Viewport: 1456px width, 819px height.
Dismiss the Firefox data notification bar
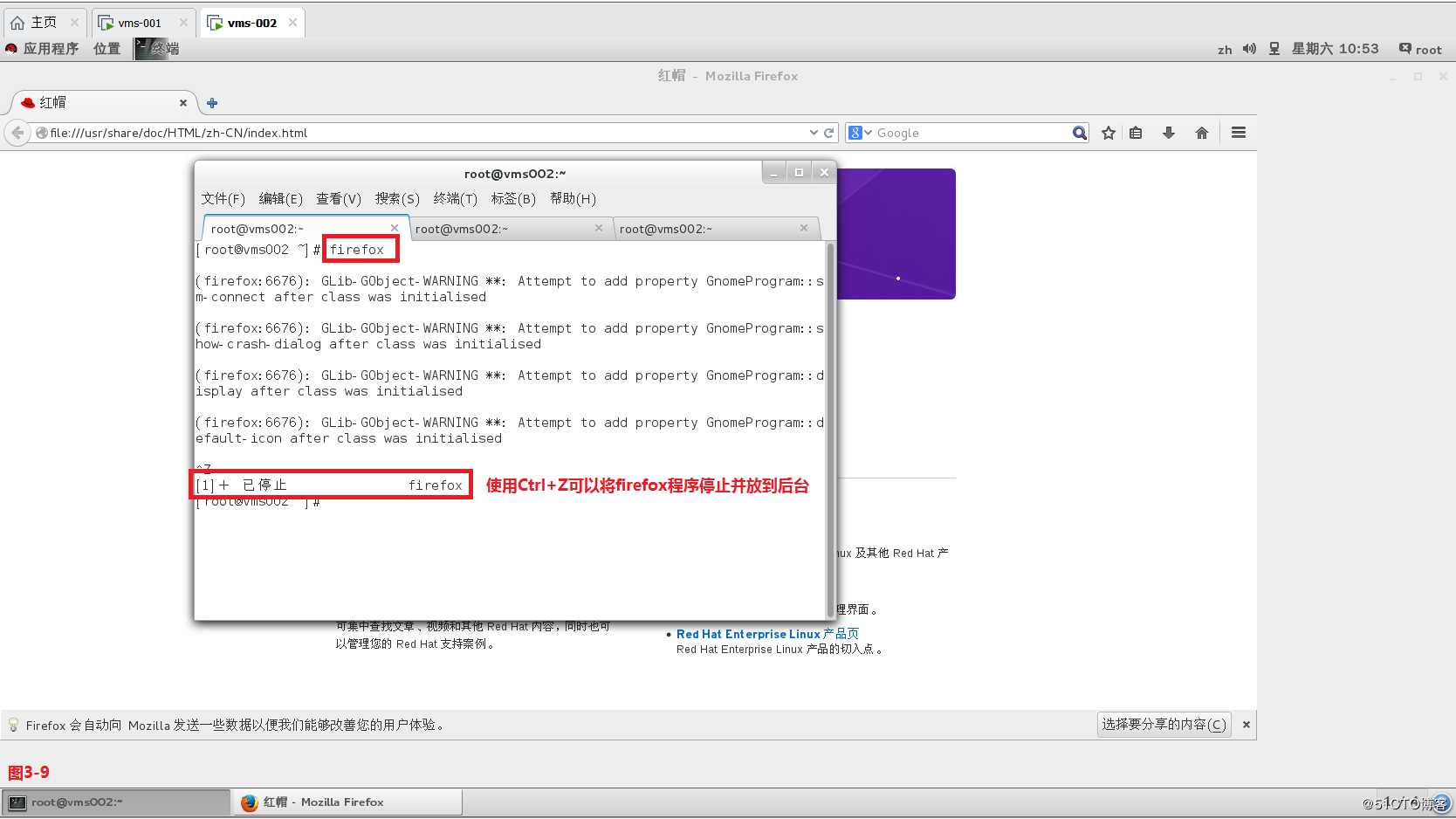(1247, 725)
